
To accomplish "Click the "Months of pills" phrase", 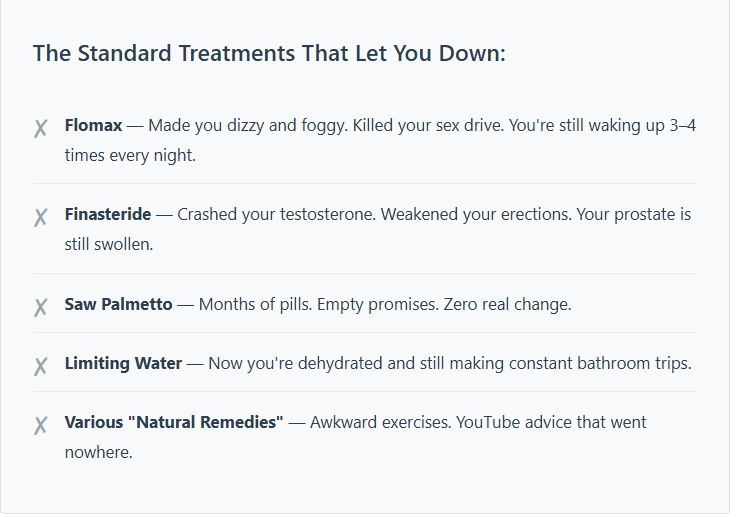I will click(x=255, y=304).
